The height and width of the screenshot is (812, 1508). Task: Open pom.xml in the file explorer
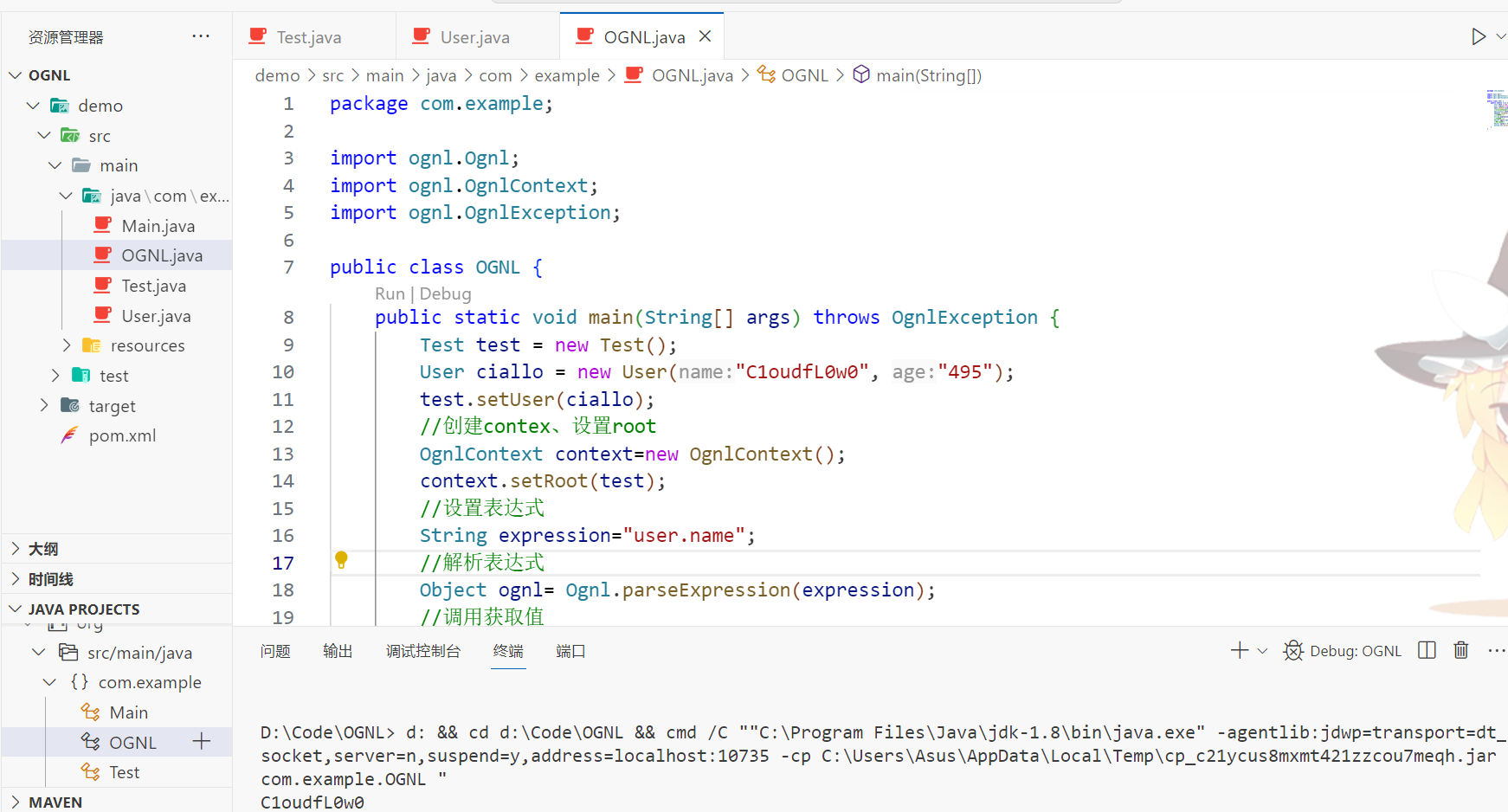122,435
